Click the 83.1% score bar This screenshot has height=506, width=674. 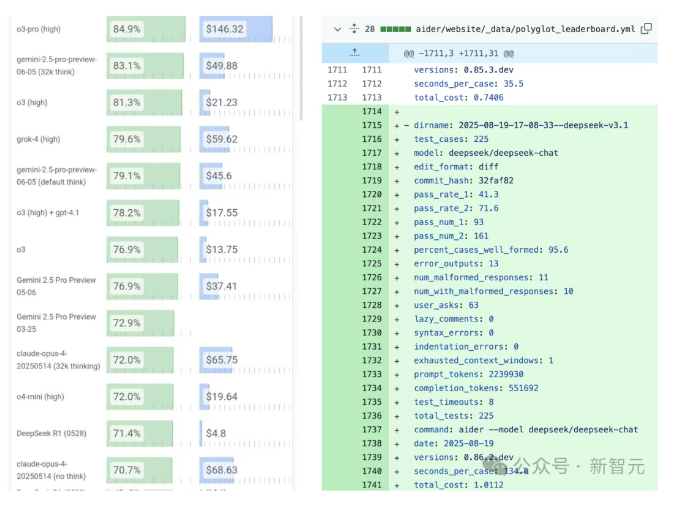(145, 65)
